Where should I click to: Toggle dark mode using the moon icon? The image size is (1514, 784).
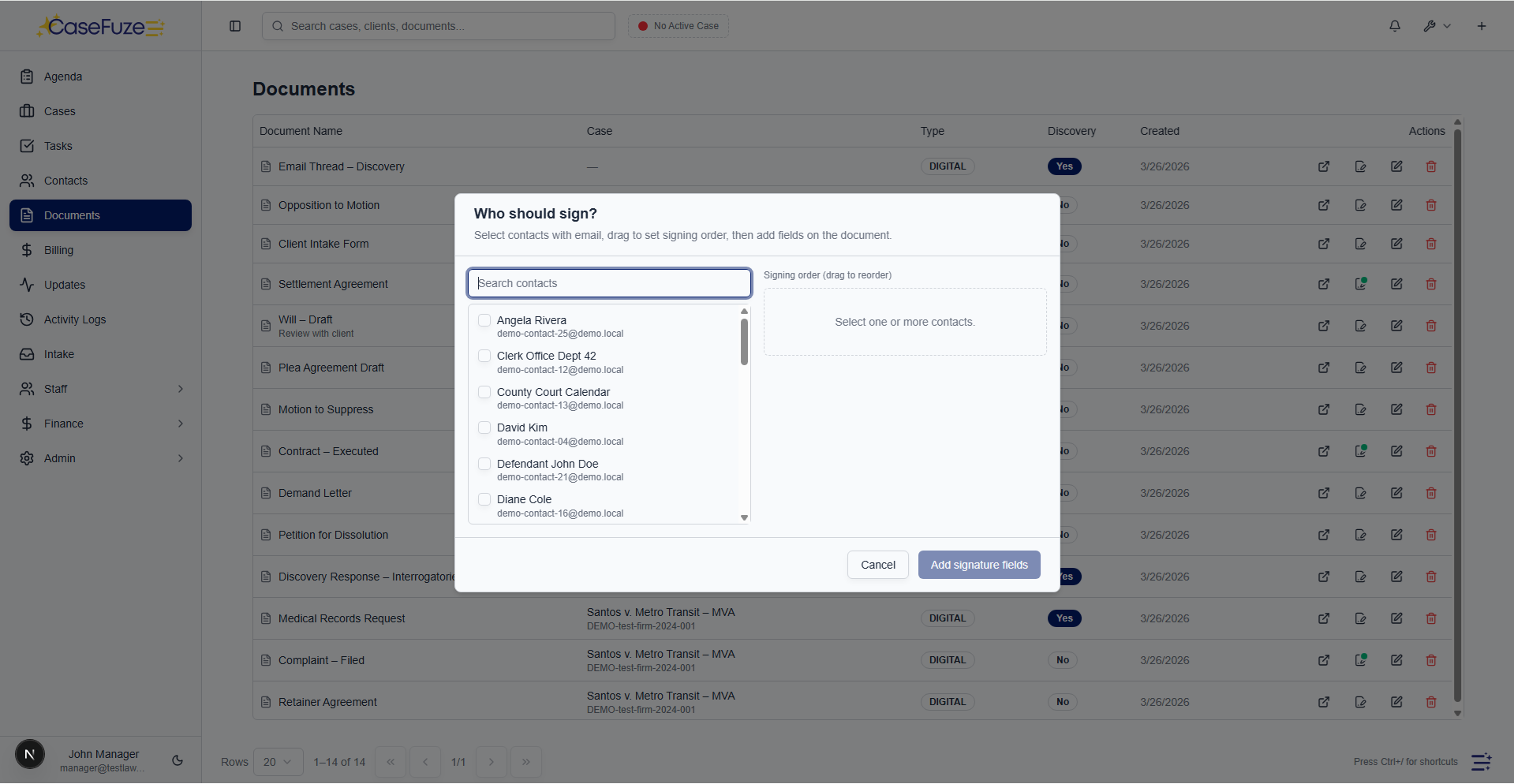tap(177, 760)
